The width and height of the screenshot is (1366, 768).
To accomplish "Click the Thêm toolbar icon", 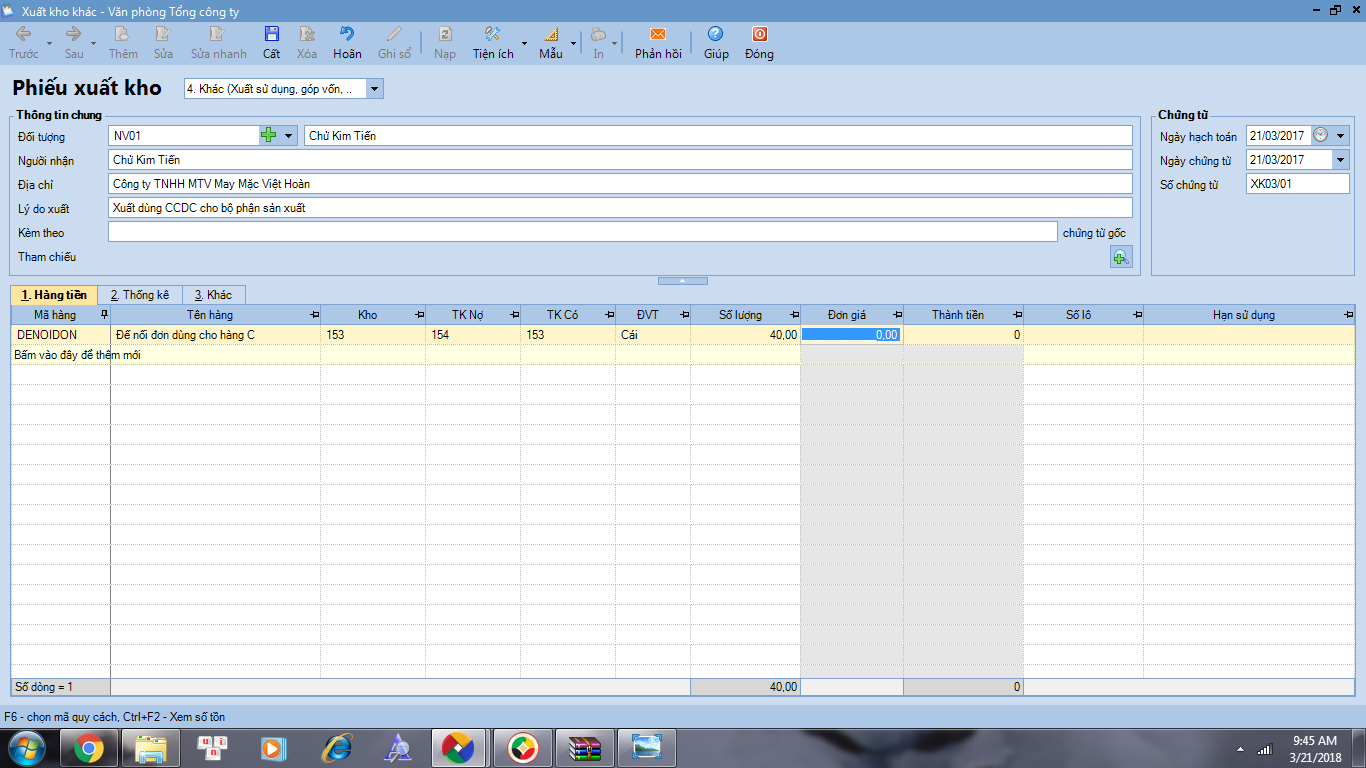I will point(123,34).
